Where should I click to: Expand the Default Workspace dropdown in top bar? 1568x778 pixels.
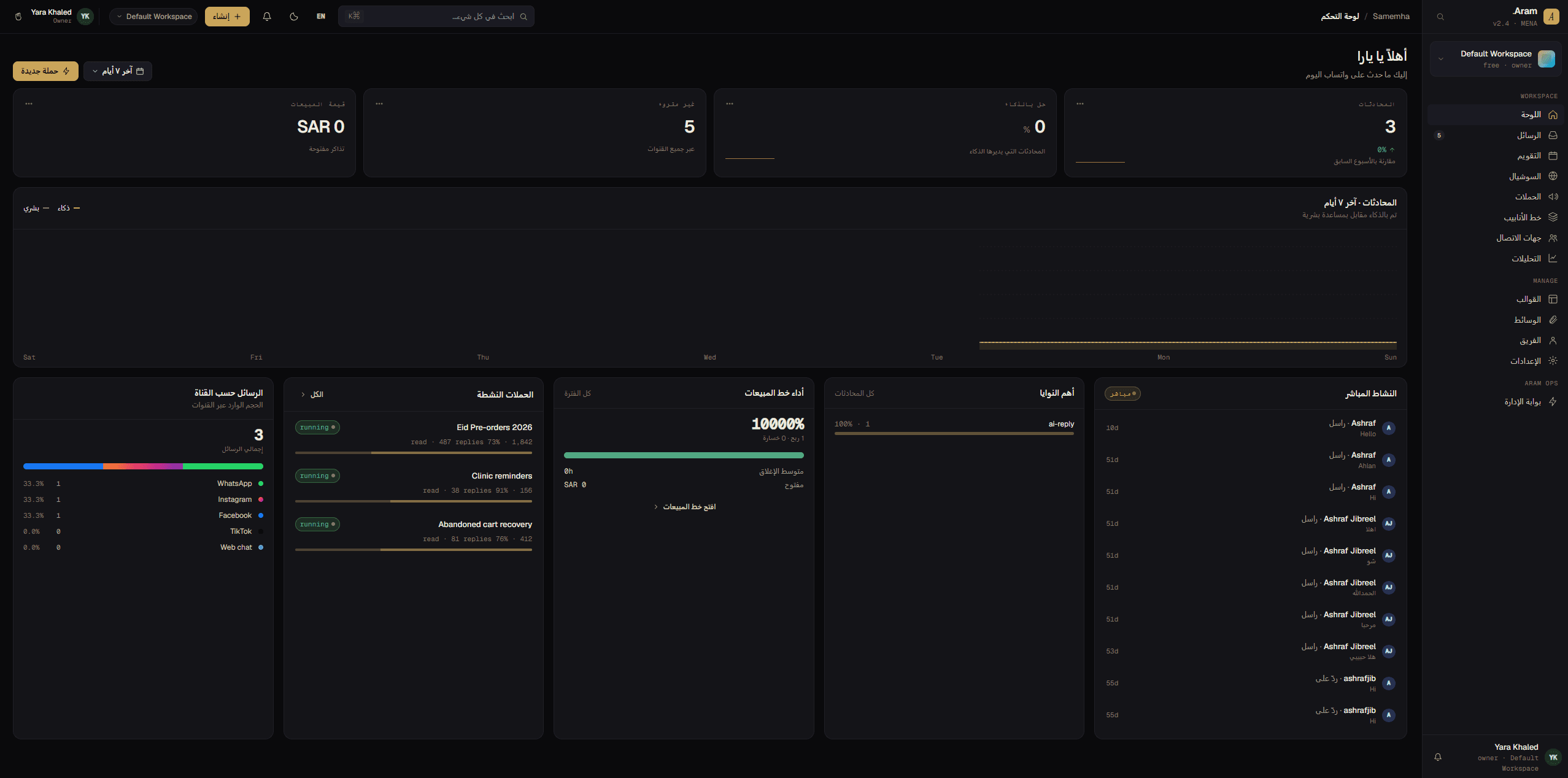pyautogui.click(x=154, y=17)
